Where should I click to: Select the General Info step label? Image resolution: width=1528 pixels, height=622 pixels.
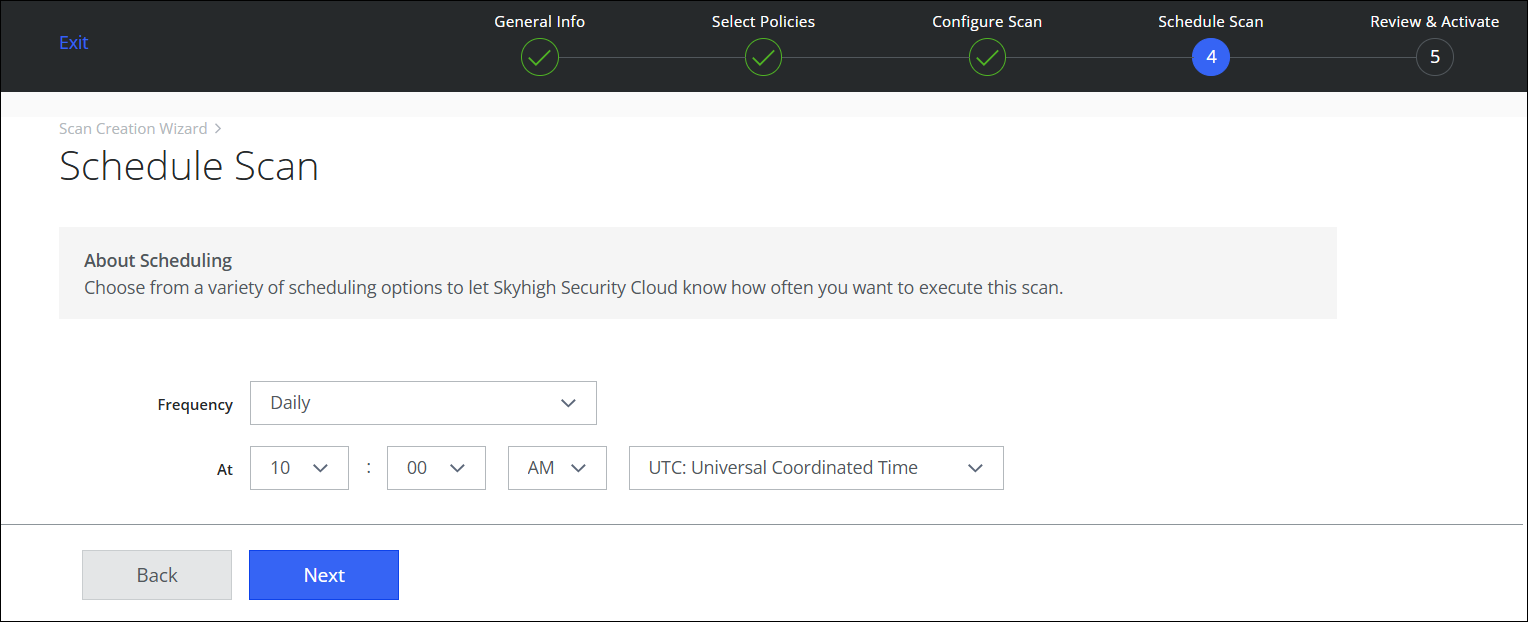click(539, 21)
